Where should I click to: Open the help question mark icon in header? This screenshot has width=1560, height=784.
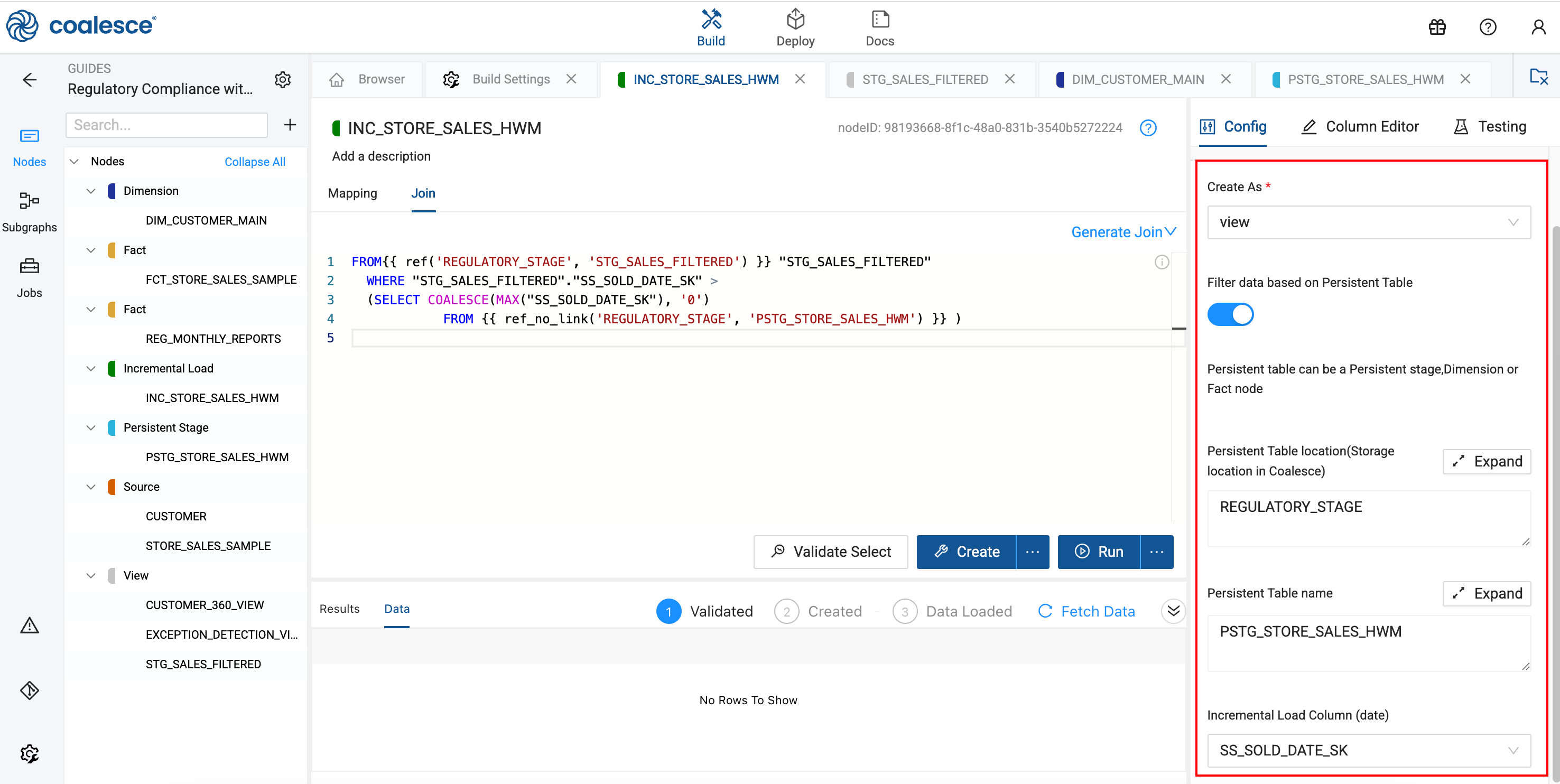(x=1487, y=27)
